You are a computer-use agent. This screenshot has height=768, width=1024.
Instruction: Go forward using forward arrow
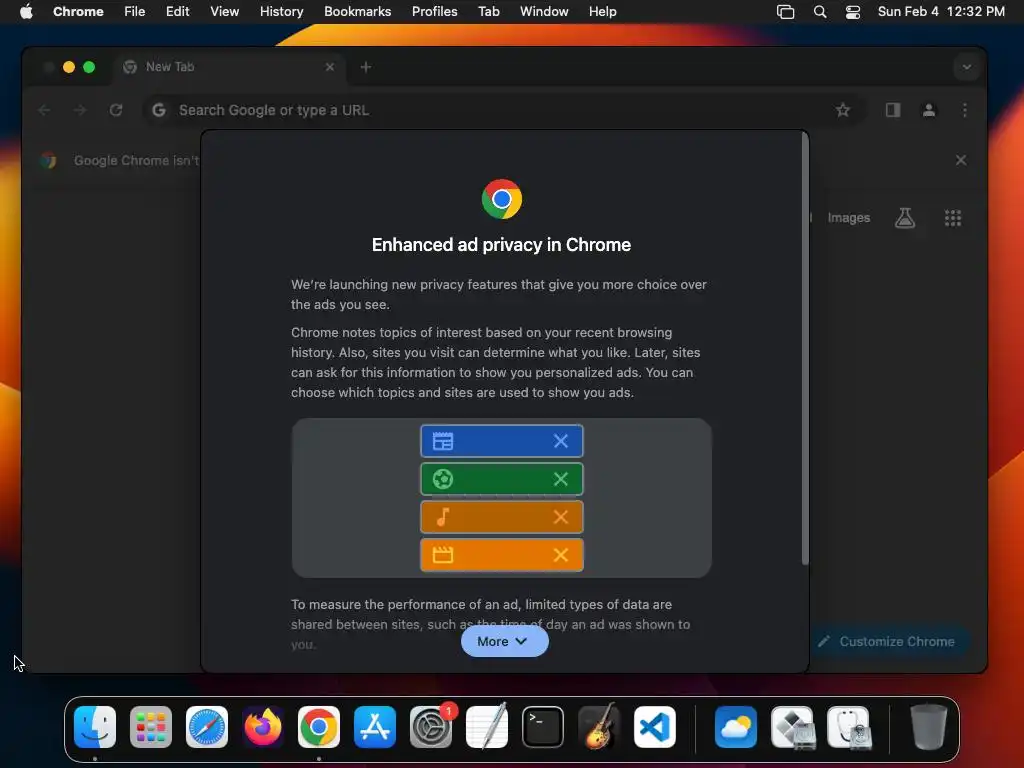[80, 110]
